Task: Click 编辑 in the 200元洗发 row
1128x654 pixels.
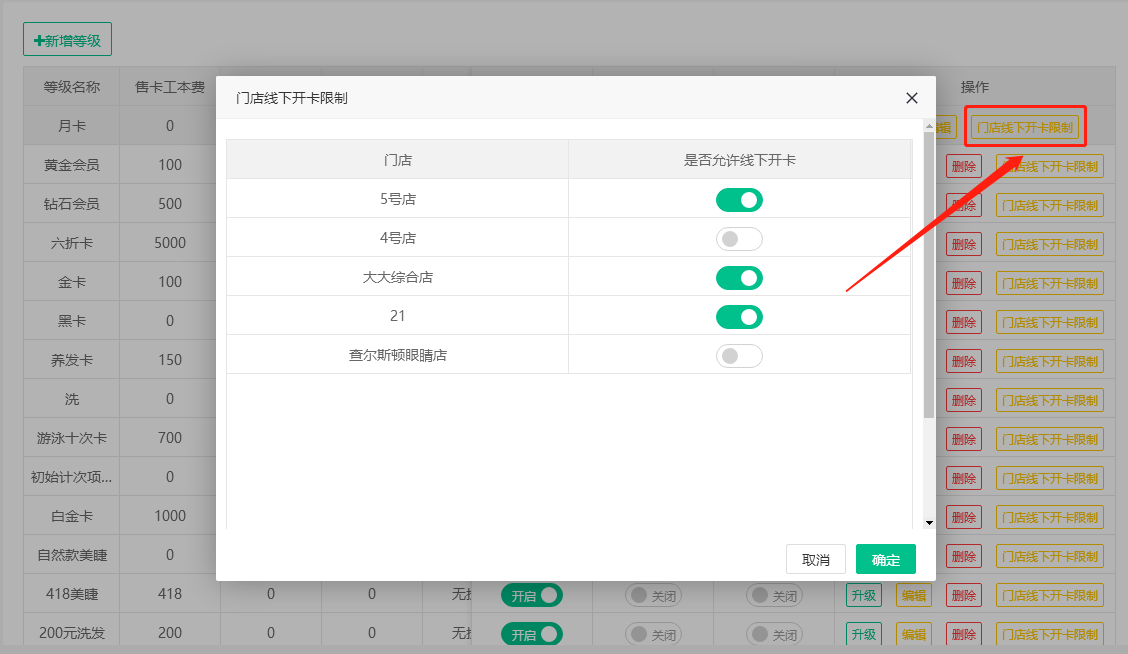Action: [913, 634]
